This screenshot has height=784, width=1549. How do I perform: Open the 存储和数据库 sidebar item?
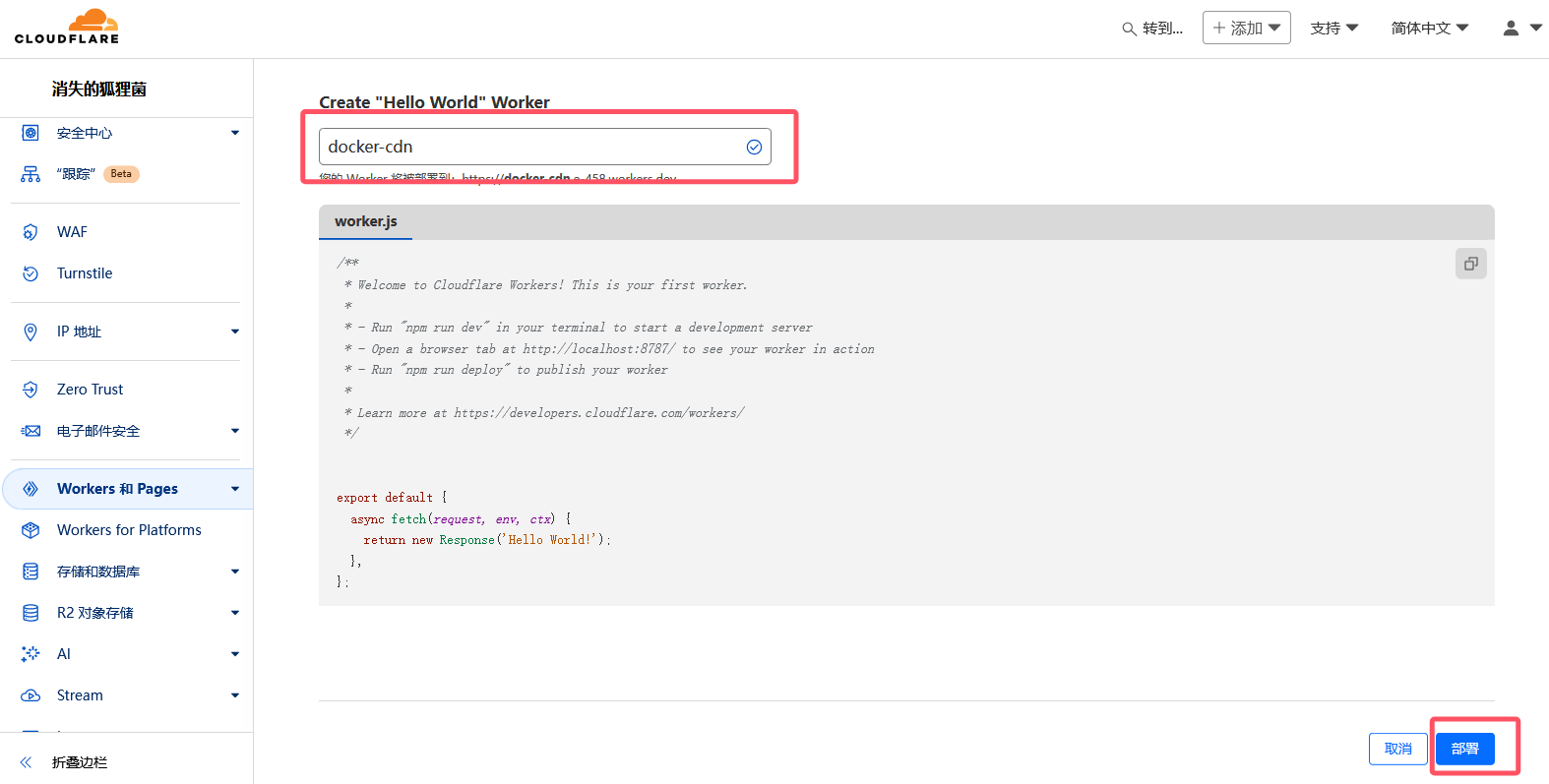(x=98, y=572)
